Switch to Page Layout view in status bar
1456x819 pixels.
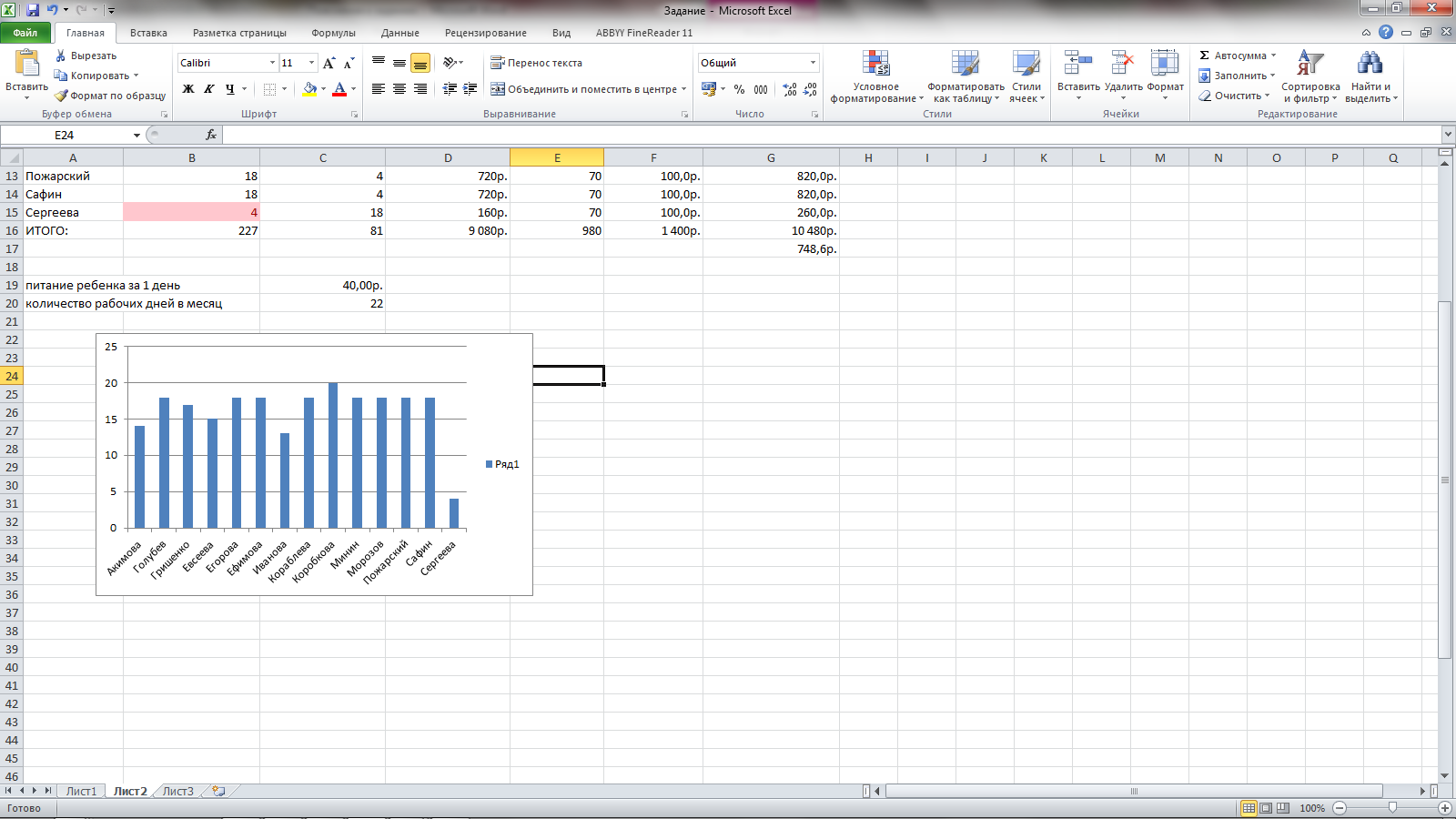(1266, 808)
